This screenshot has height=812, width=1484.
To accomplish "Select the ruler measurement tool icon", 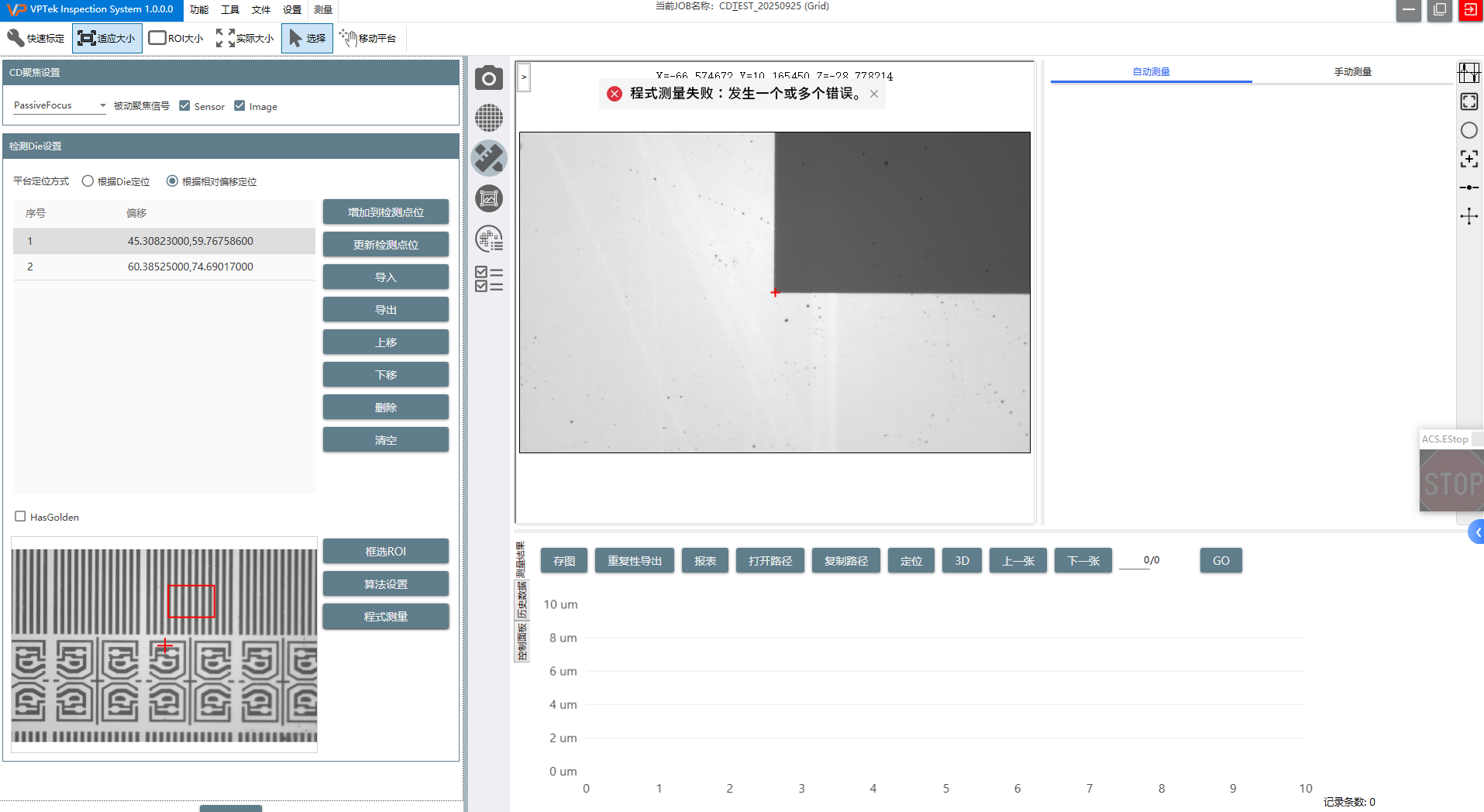I will pyautogui.click(x=488, y=158).
